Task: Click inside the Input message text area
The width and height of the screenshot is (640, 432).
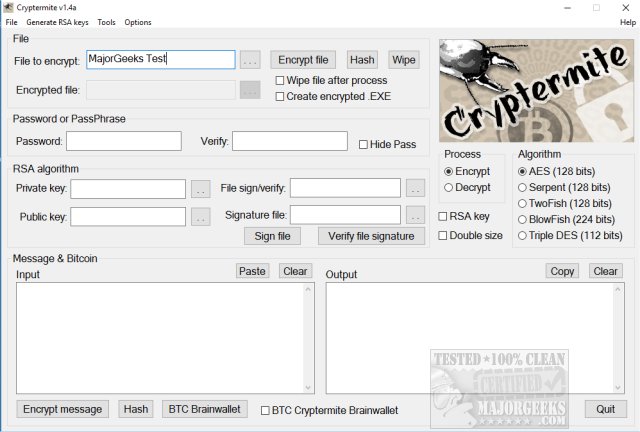Action: point(160,338)
